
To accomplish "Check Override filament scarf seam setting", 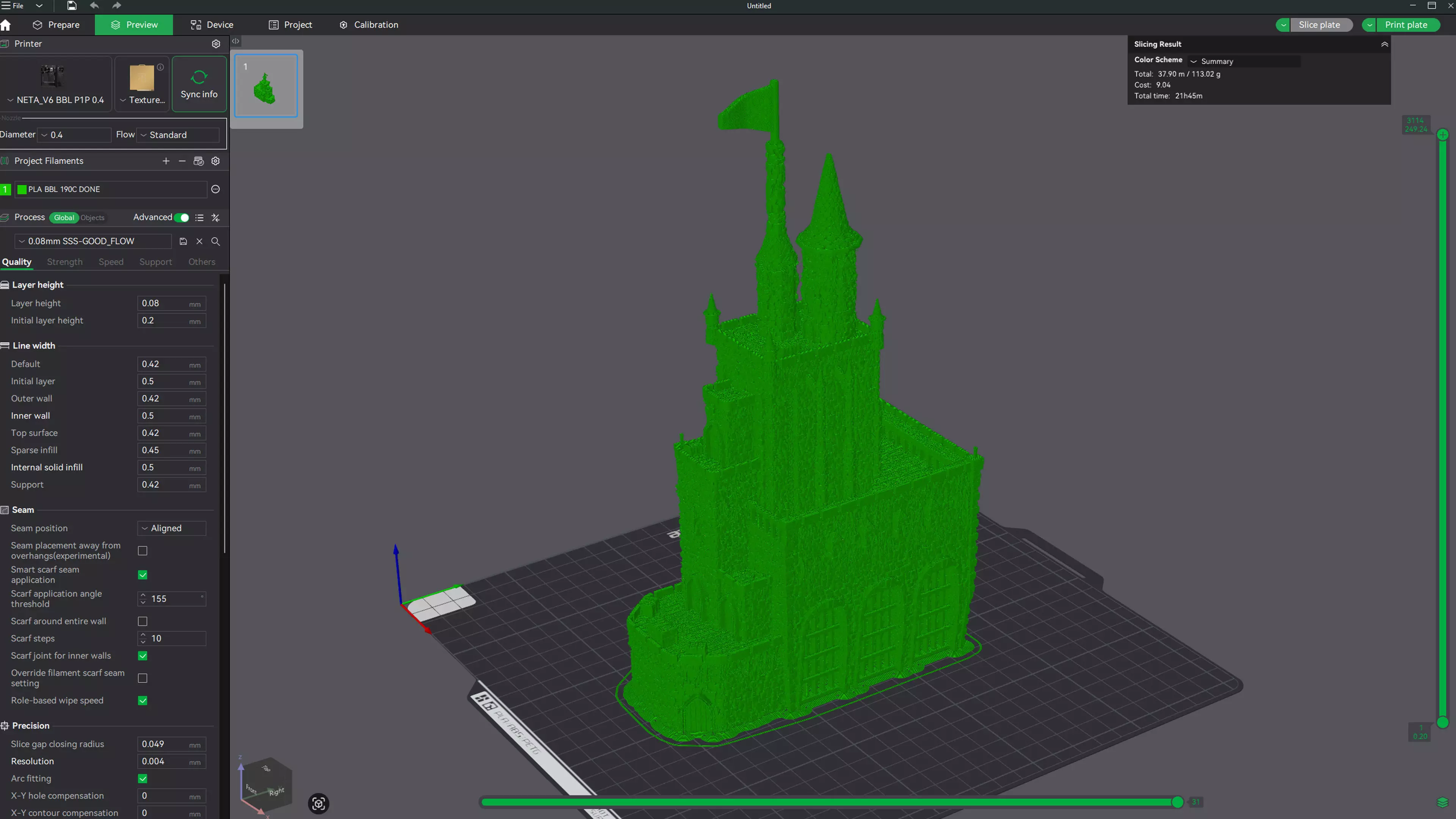I will coord(143,678).
